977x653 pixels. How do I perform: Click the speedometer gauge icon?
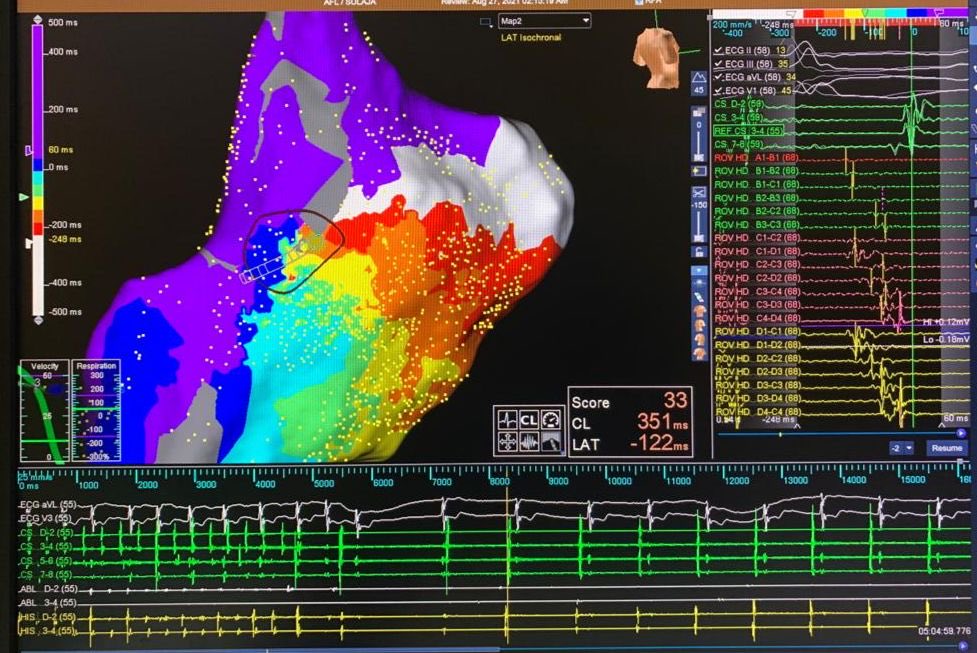[x=551, y=419]
